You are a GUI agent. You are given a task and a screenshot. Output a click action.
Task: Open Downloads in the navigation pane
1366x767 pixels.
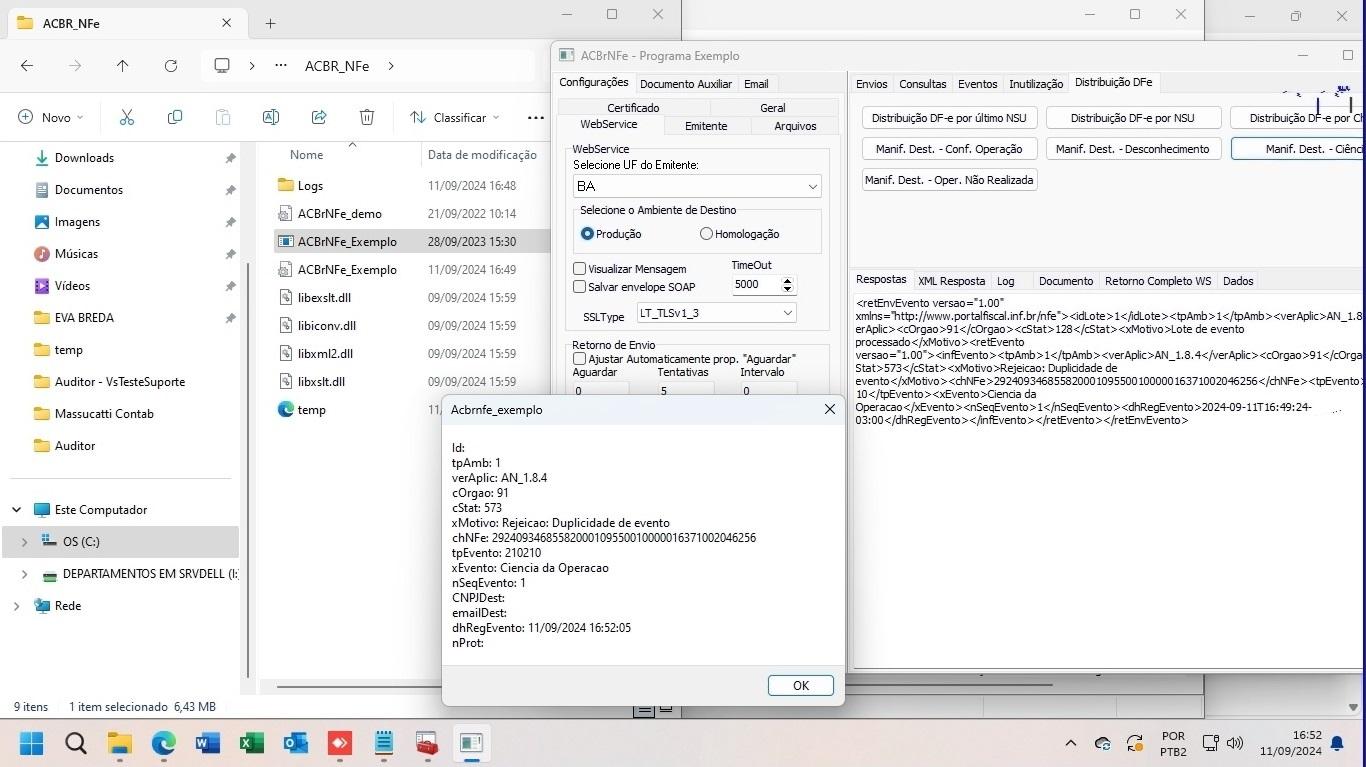tap(84, 158)
